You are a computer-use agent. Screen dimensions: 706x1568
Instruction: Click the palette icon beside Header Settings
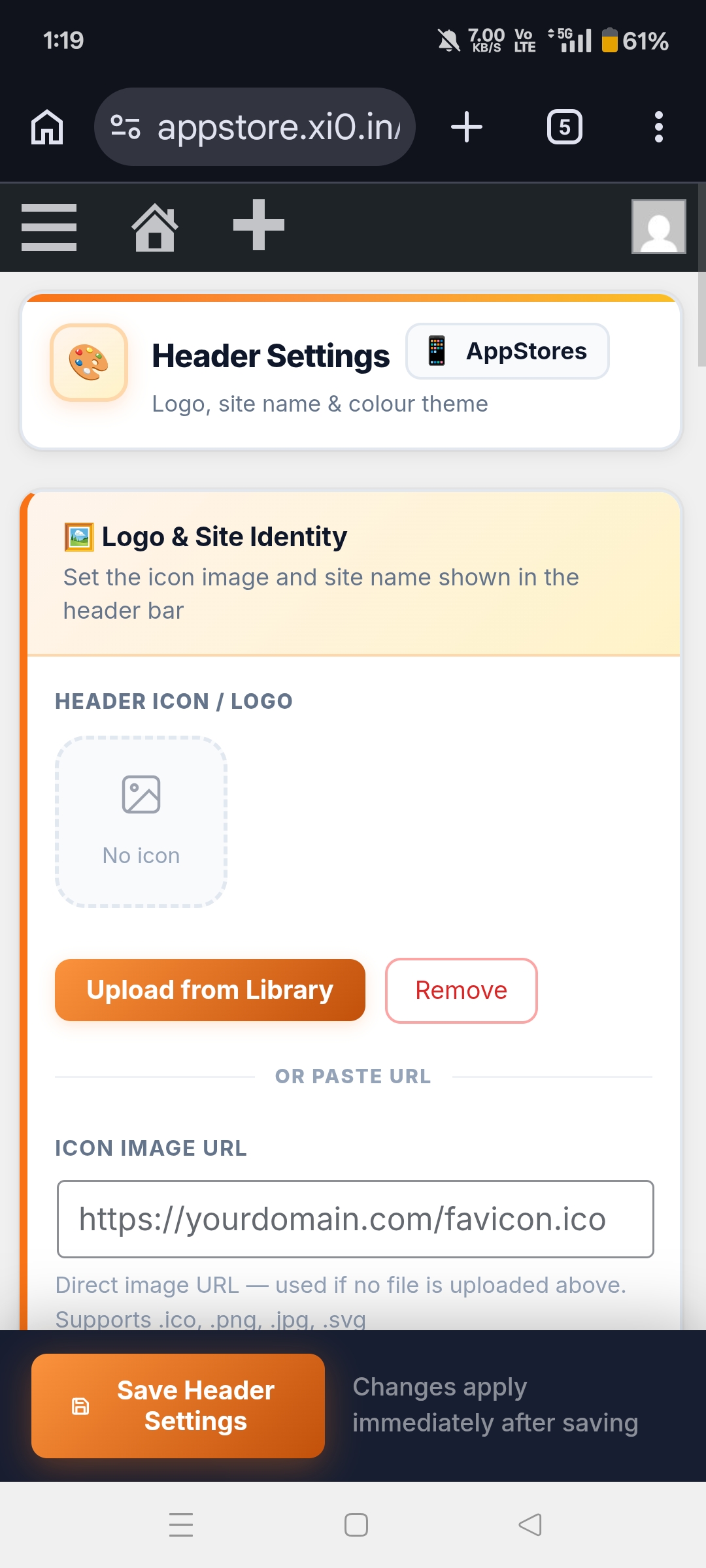(x=89, y=363)
